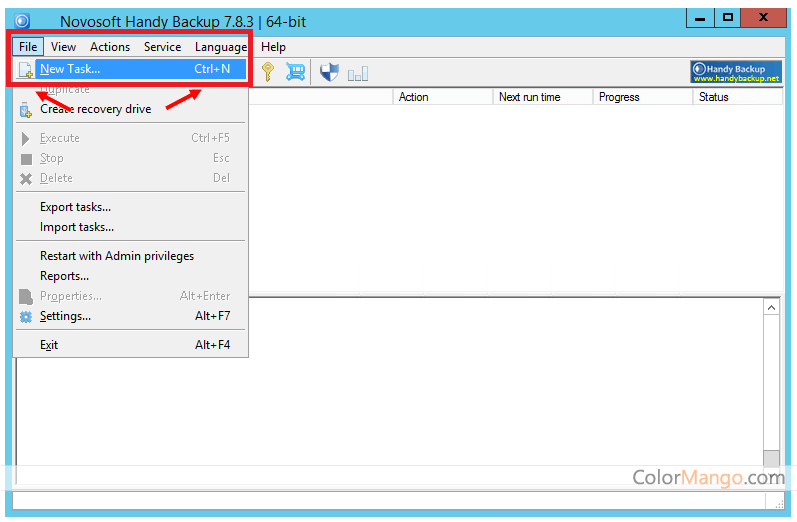Open Reports... from the File menu
Viewport: 797px width, 522px height.
(x=64, y=276)
